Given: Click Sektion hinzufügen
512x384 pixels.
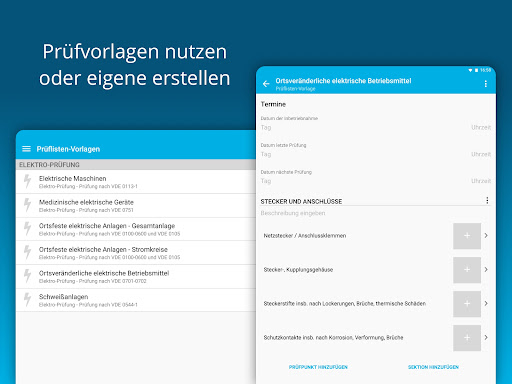Looking at the screenshot, I should tap(433, 367).
